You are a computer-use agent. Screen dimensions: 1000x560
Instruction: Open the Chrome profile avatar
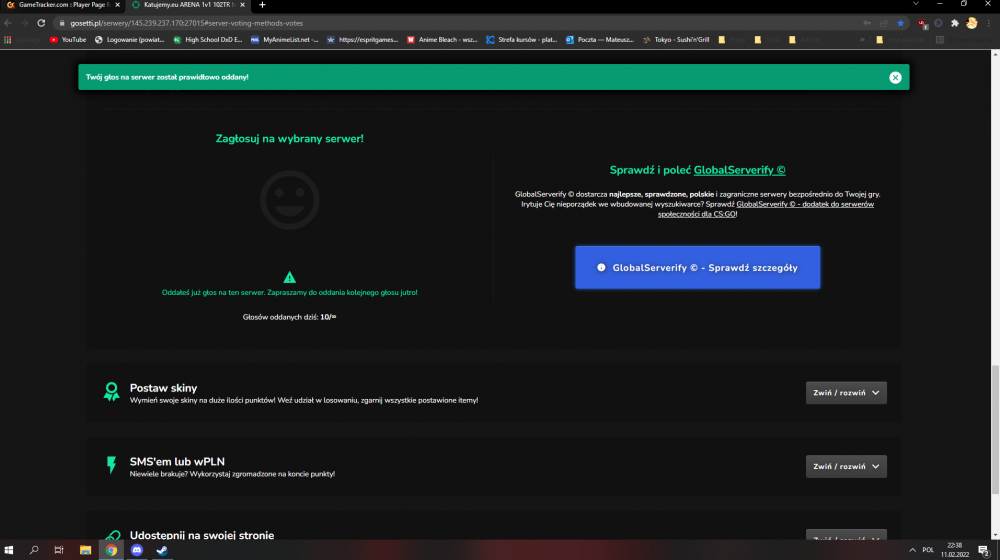tap(971, 23)
